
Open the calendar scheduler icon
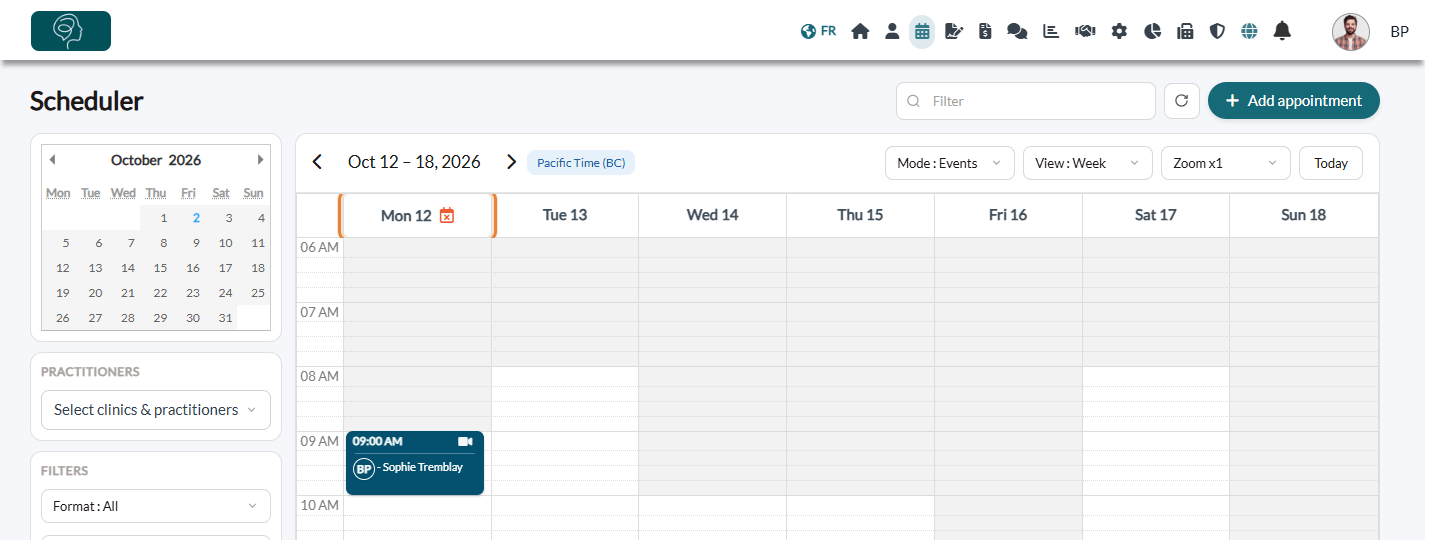point(922,31)
